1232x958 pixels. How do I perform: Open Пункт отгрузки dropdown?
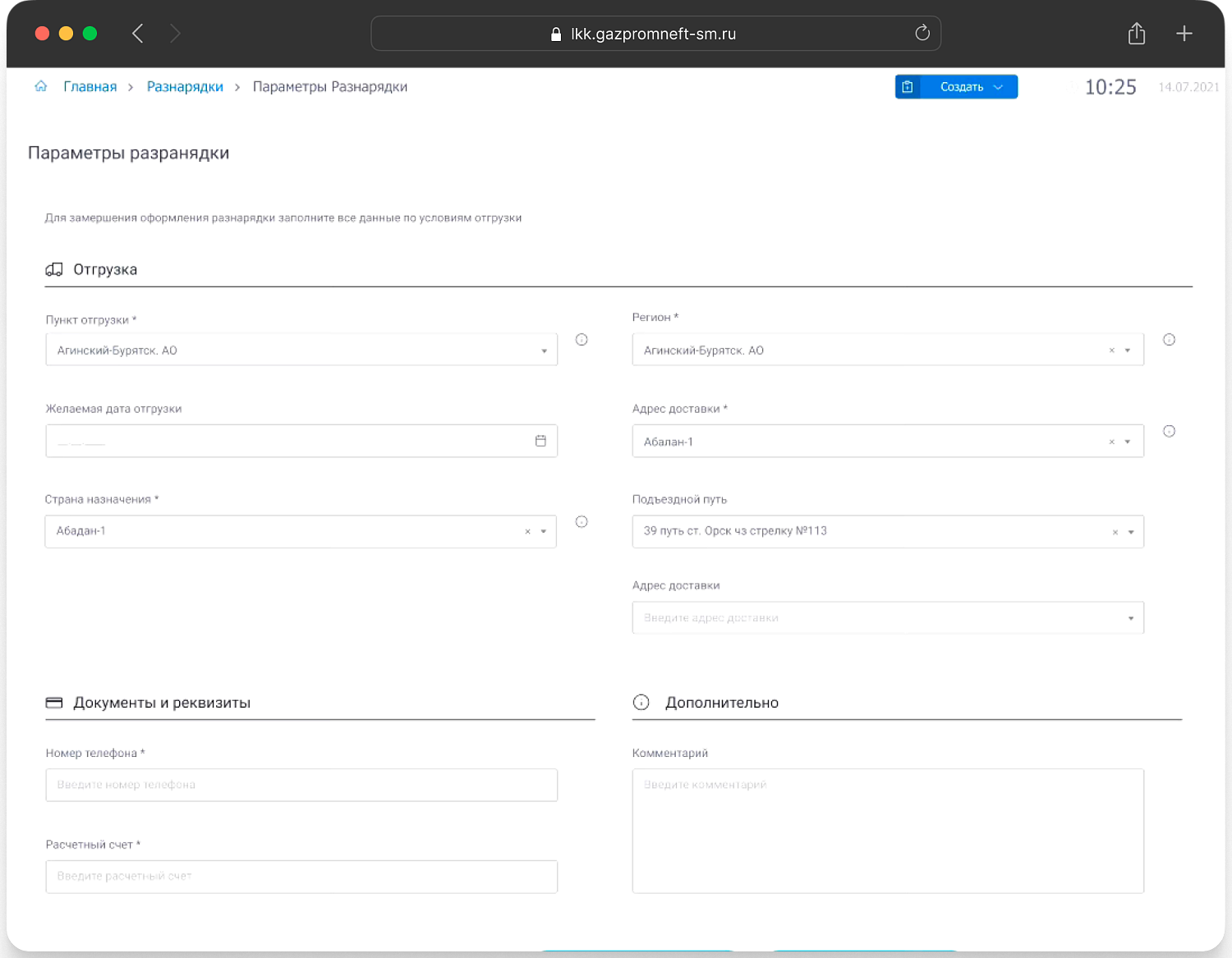(x=301, y=350)
